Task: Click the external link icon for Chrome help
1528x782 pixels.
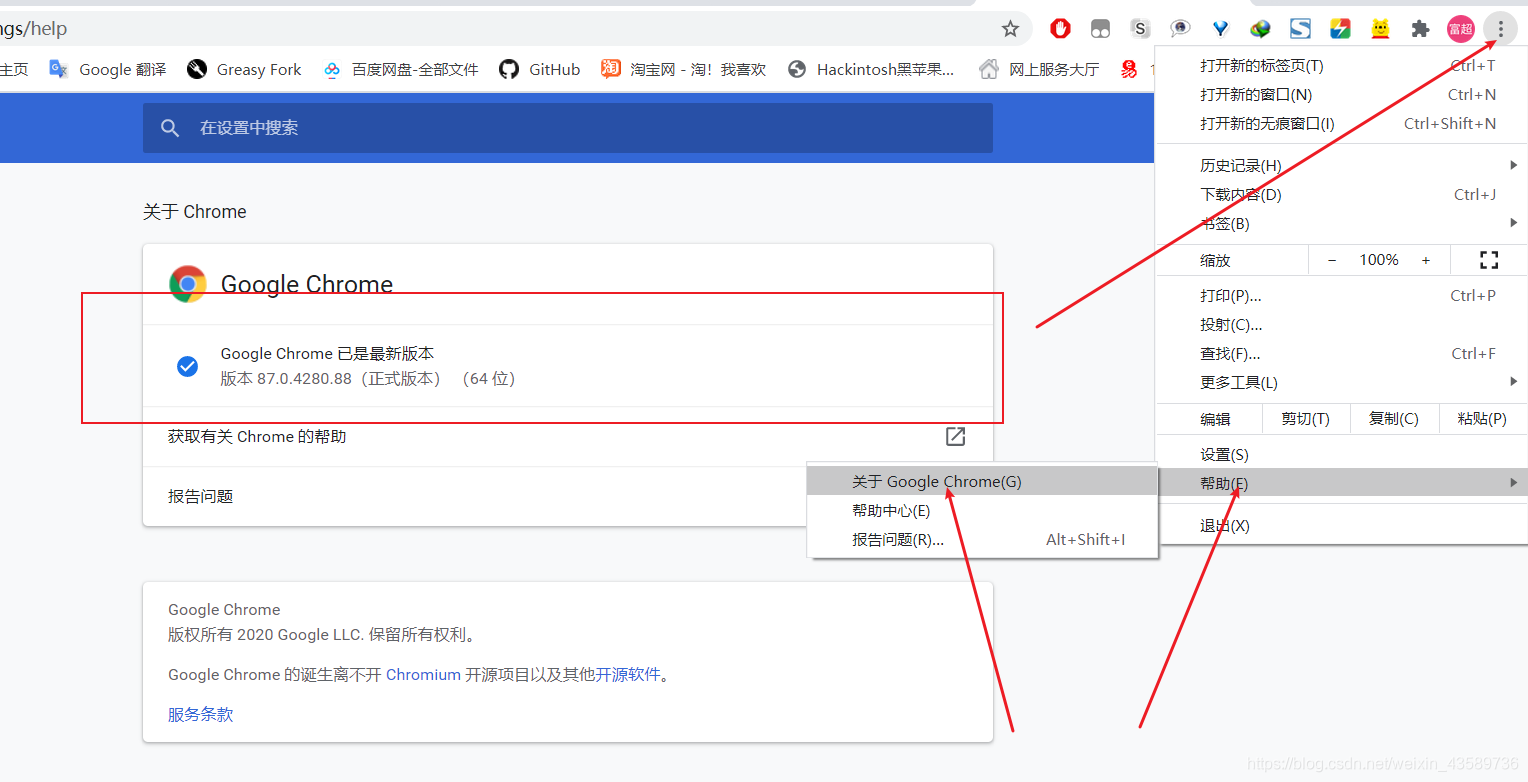Action: [x=956, y=436]
